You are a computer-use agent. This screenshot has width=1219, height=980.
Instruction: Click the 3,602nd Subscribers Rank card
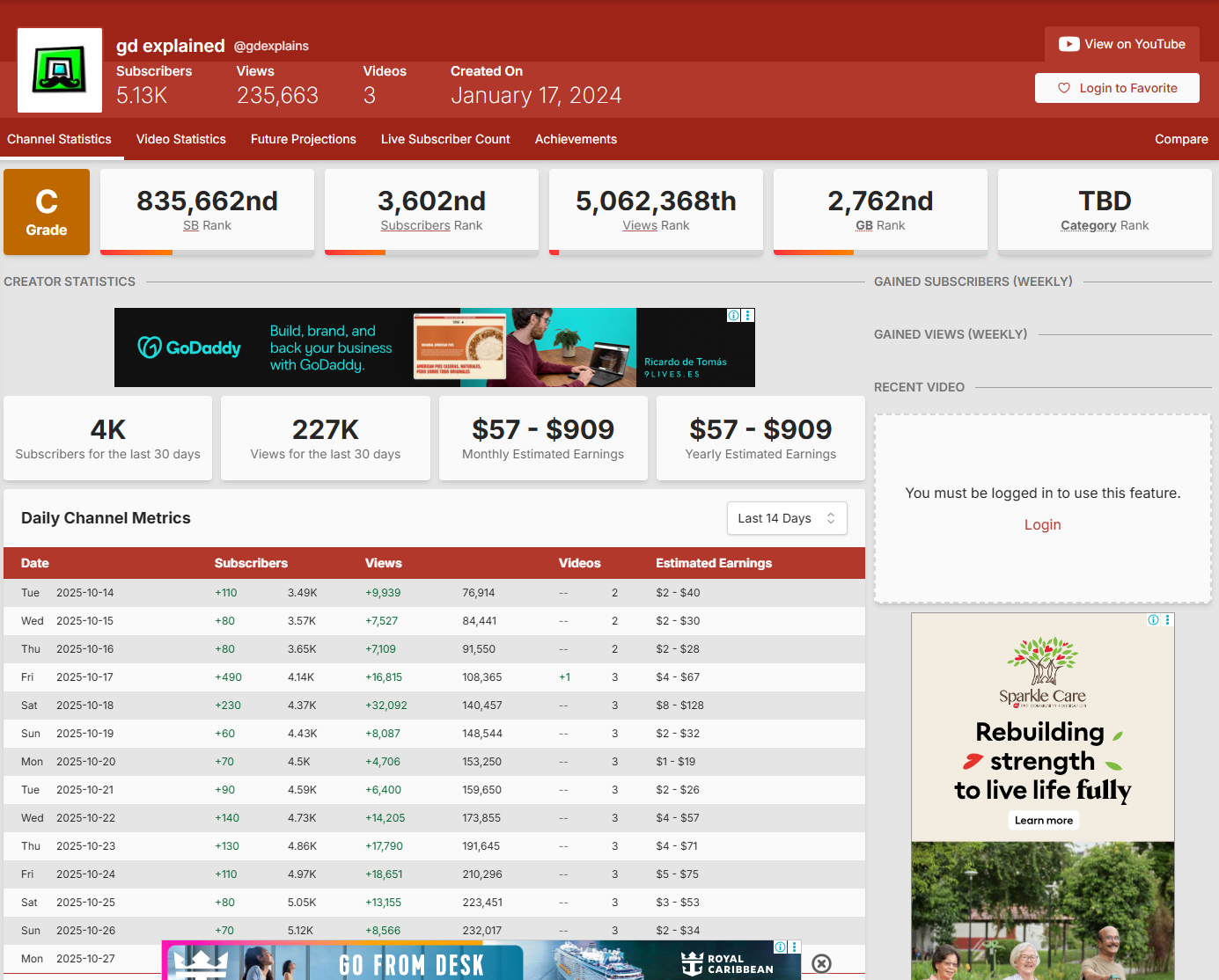pyautogui.click(x=431, y=211)
